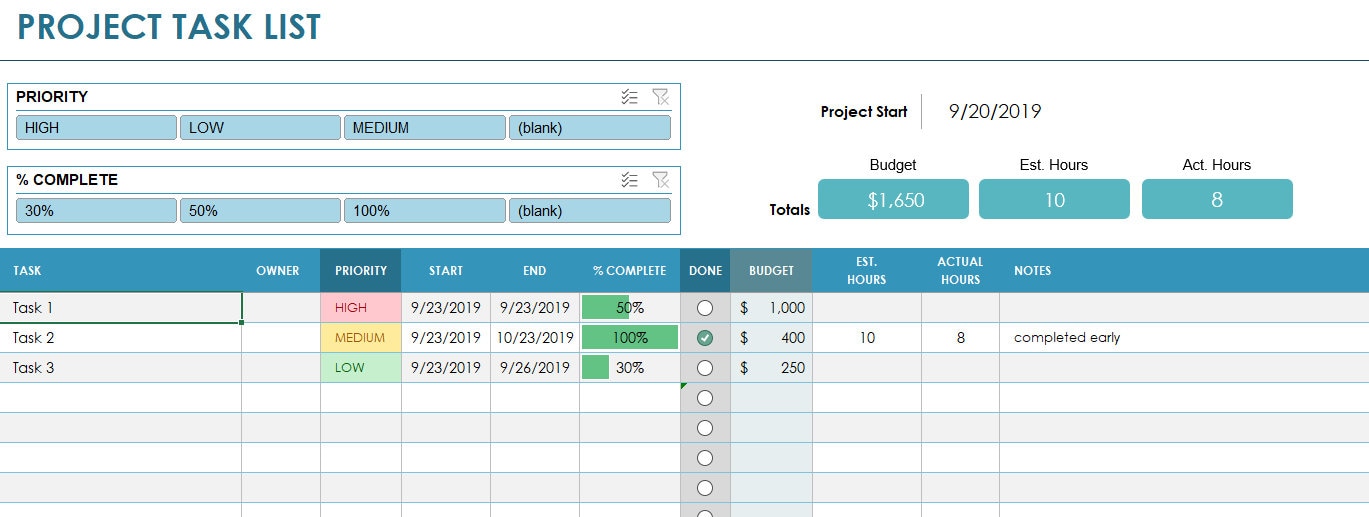Screen dimensions: 1369x517
Task: Filter priority by MEDIUM
Action: coord(425,128)
